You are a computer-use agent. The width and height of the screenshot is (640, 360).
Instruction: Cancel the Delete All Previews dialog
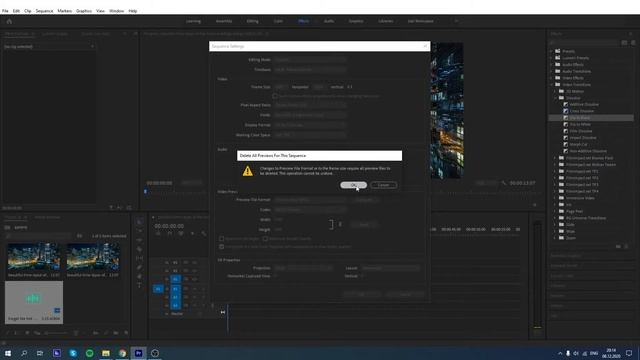point(384,185)
